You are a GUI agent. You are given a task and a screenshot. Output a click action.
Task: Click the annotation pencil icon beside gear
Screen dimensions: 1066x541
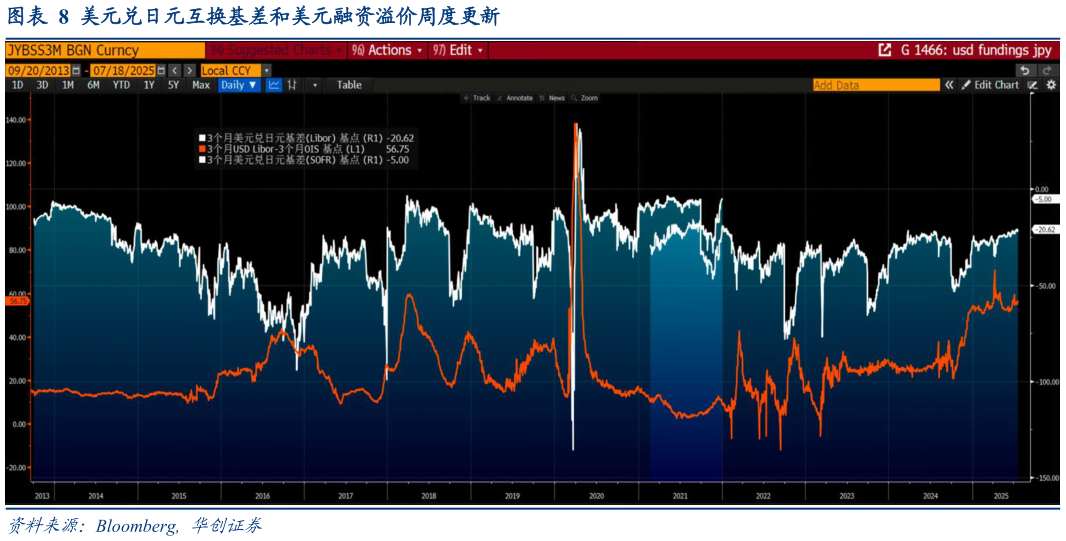(1034, 85)
